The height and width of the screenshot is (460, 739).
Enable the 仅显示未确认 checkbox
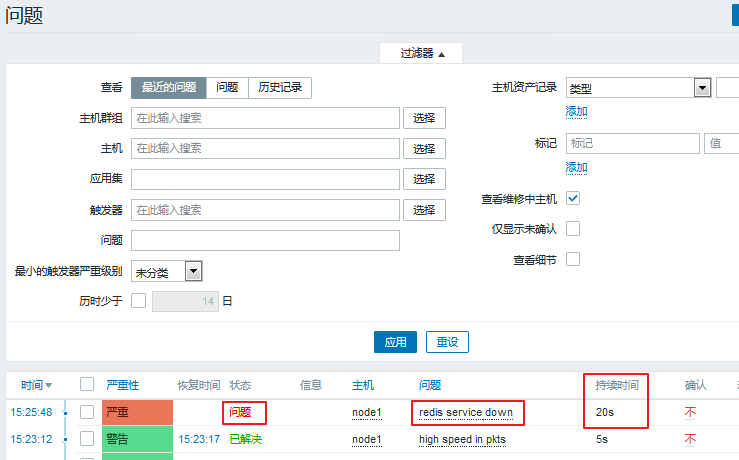click(x=573, y=229)
